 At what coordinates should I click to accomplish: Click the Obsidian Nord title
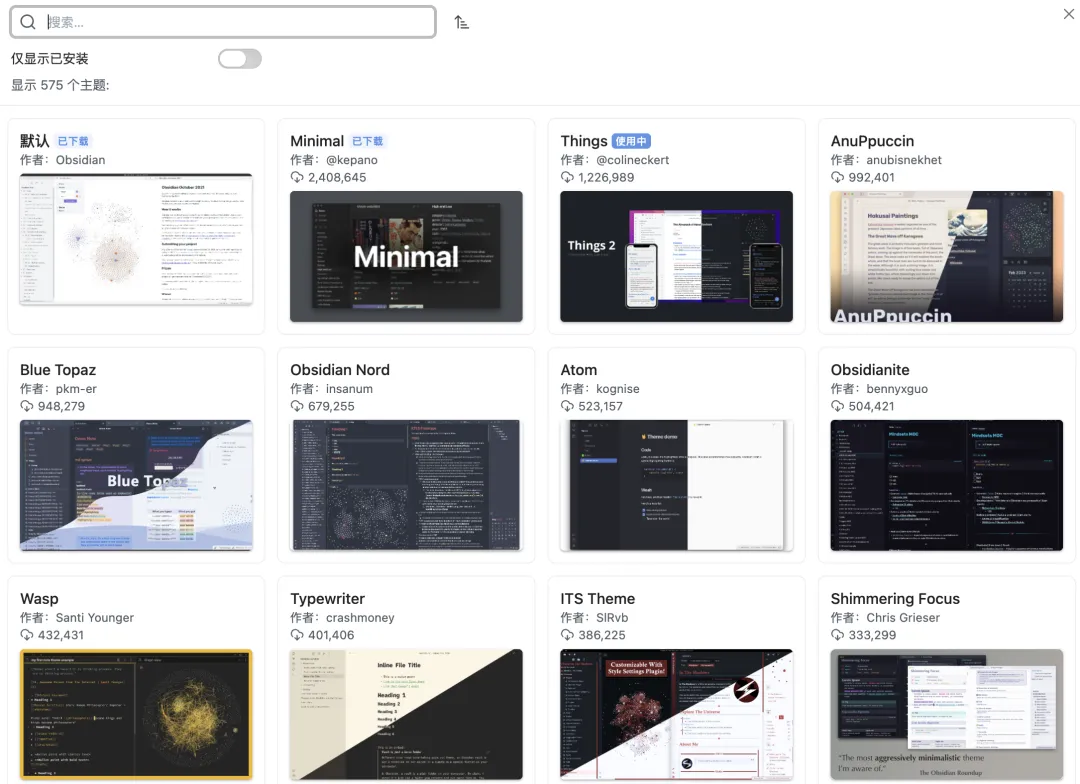coord(340,370)
